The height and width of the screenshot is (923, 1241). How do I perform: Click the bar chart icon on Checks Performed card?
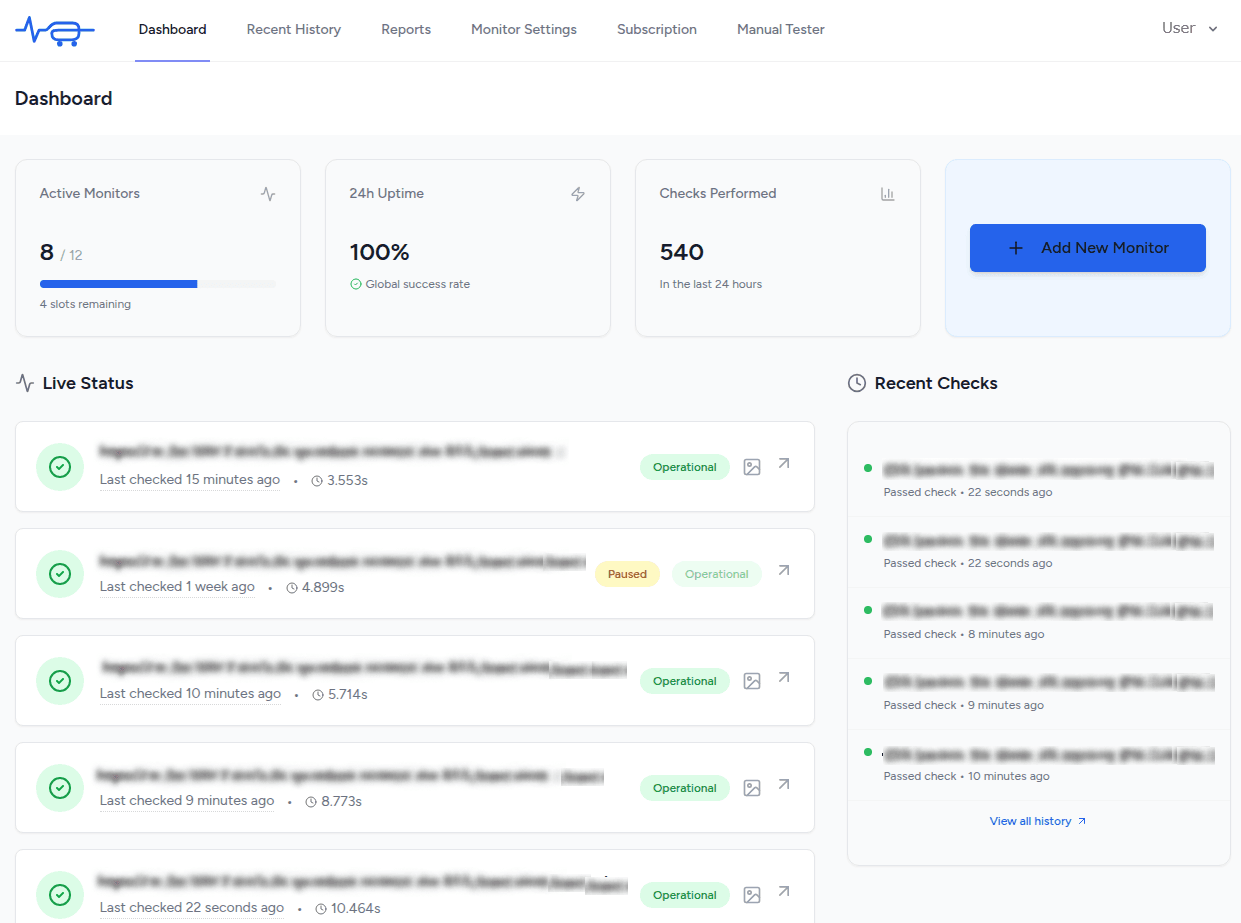pos(887,194)
